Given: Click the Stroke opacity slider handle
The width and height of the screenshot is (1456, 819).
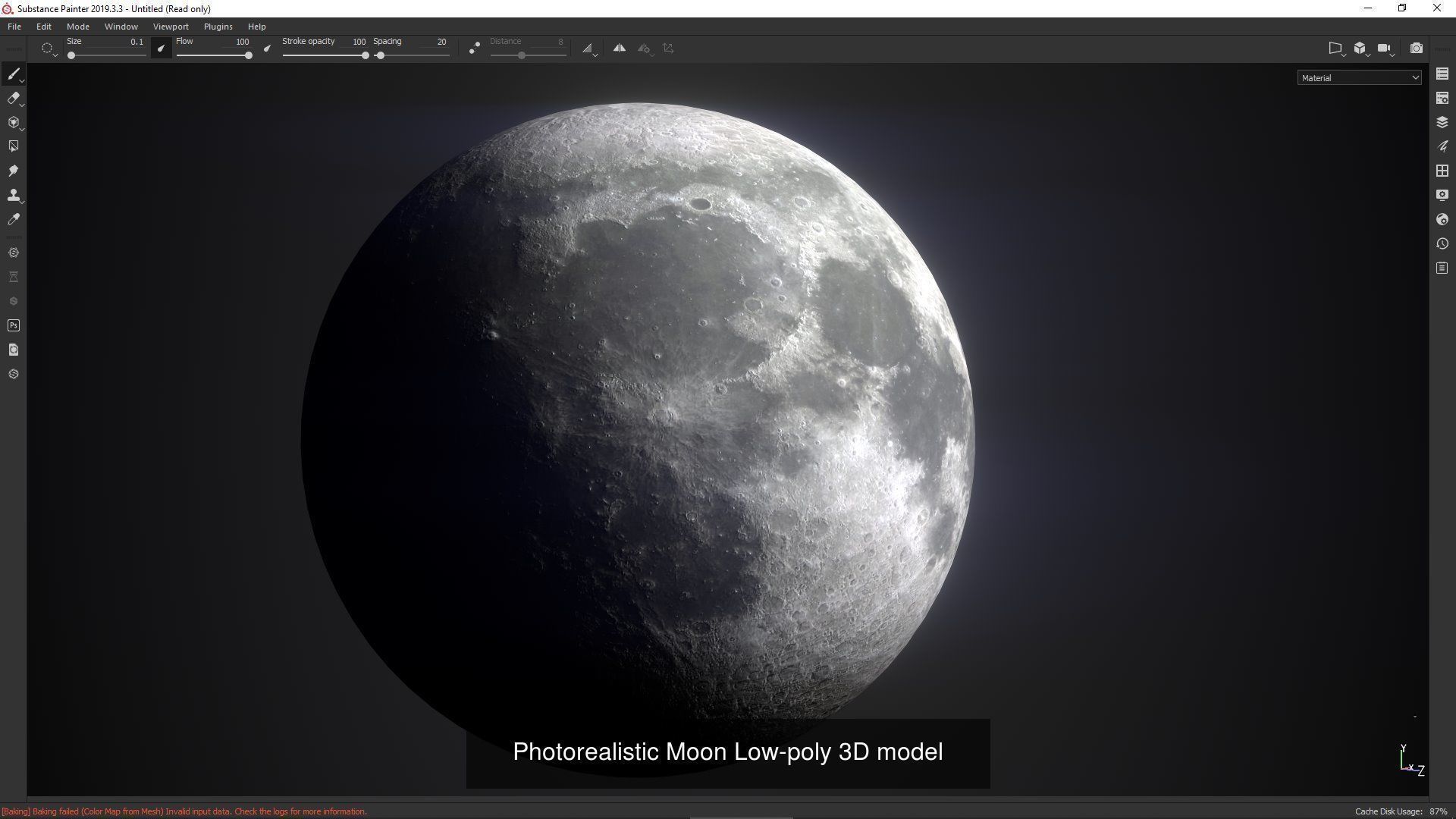Looking at the screenshot, I should (x=366, y=55).
